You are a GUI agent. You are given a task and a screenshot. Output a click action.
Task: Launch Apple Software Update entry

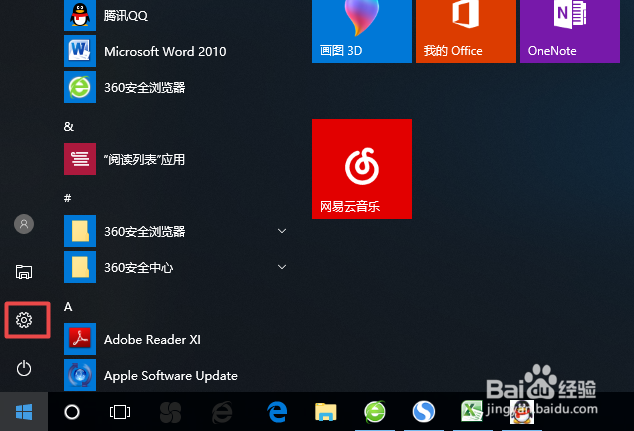[x=178, y=375]
